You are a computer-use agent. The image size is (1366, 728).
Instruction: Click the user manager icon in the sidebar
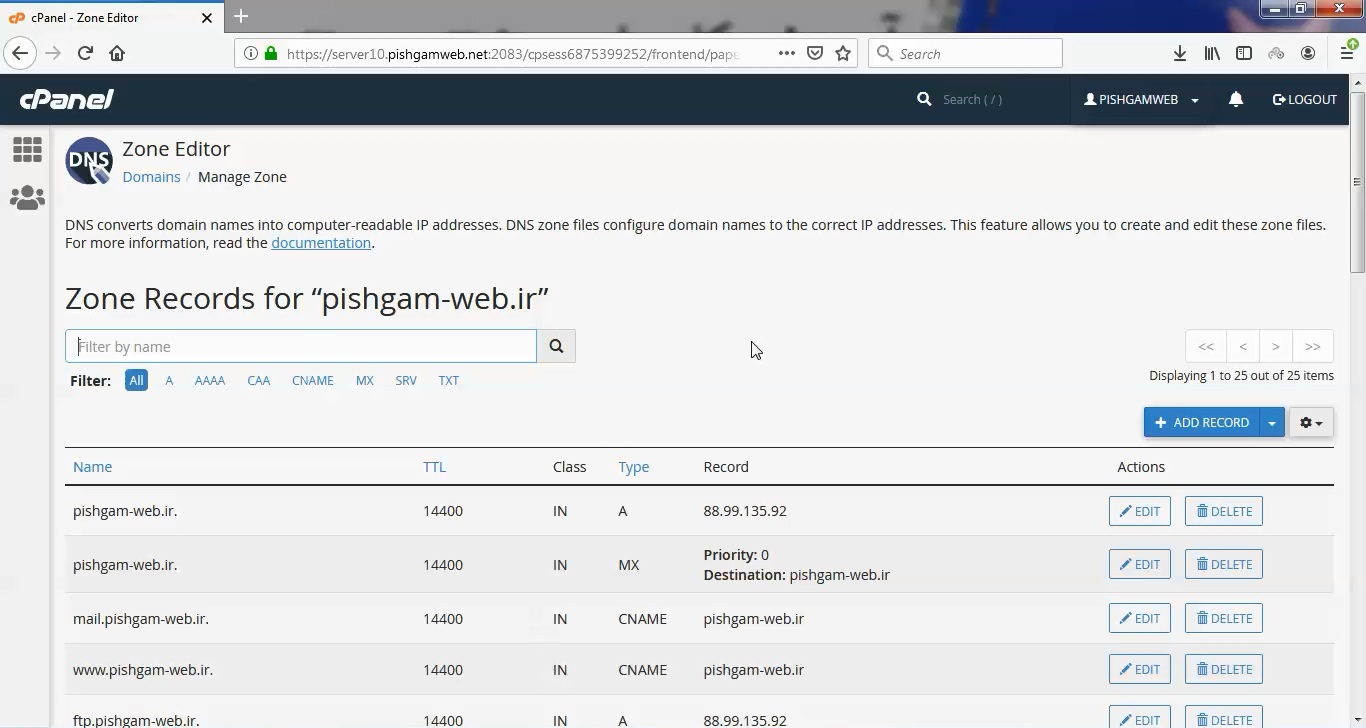(27, 197)
